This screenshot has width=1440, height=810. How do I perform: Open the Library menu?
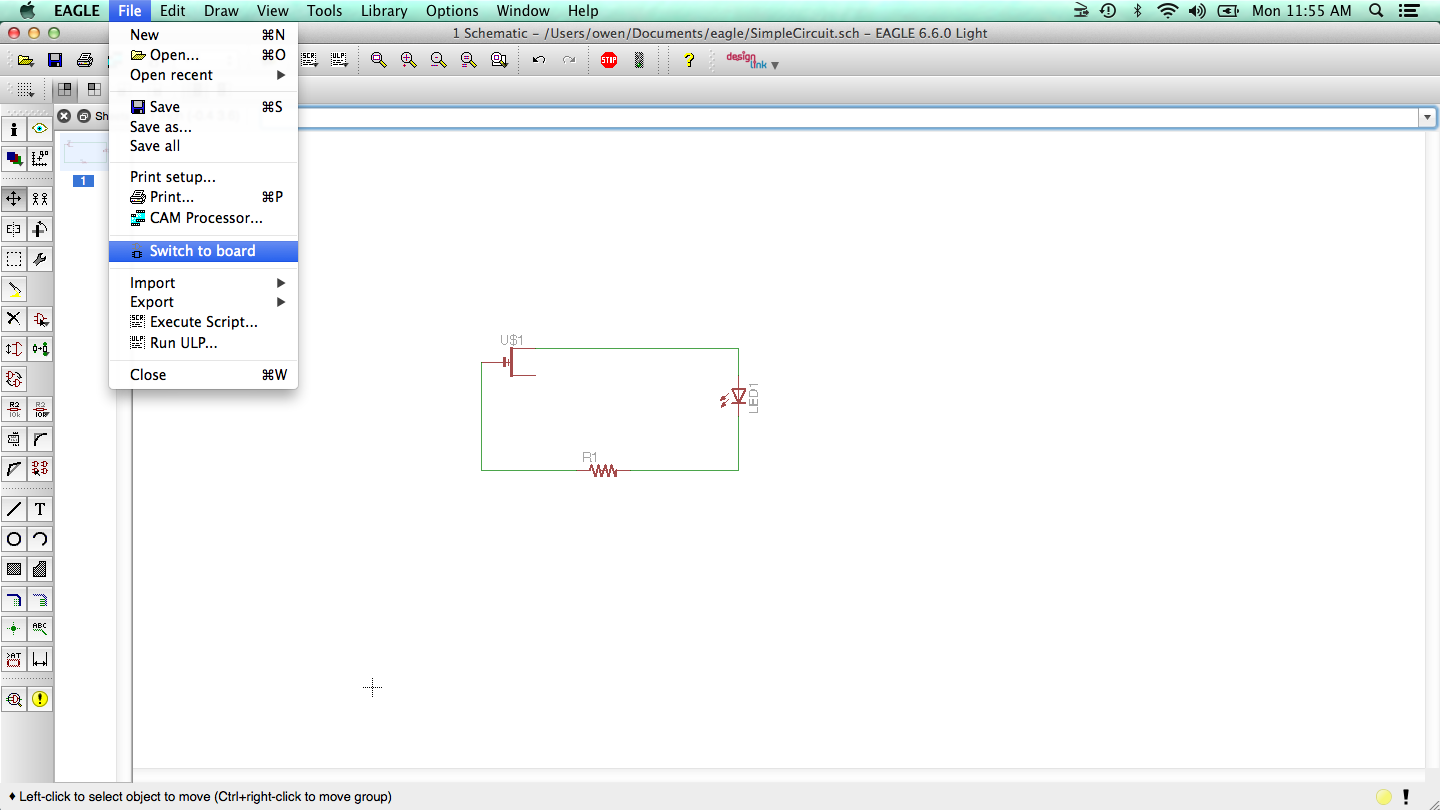coord(384,11)
